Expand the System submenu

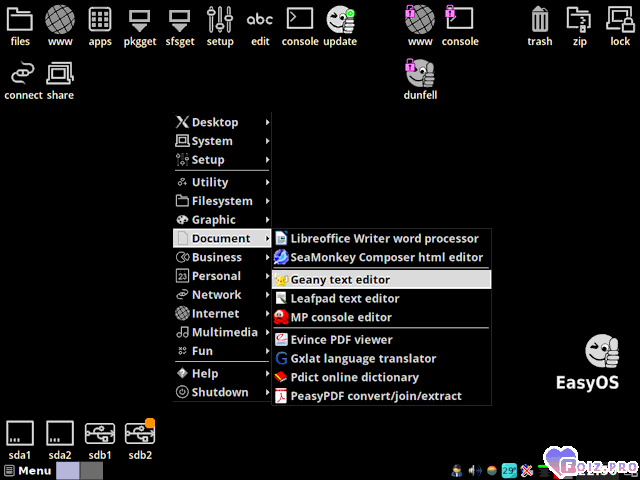(222, 141)
